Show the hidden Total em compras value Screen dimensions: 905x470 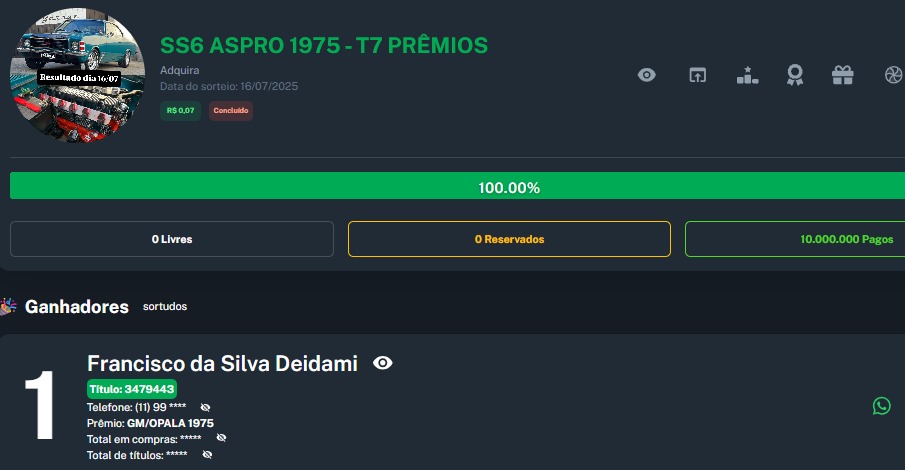coord(221,438)
